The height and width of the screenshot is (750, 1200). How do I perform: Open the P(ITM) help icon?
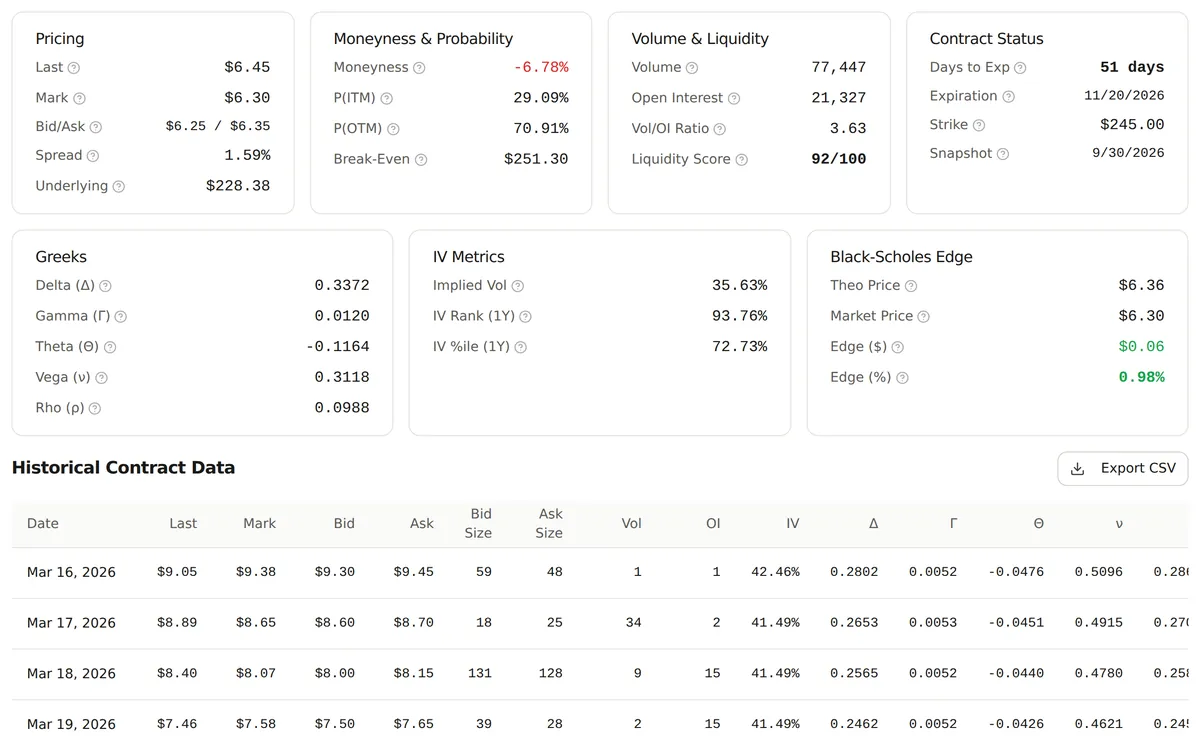pyautogui.click(x=387, y=98)
